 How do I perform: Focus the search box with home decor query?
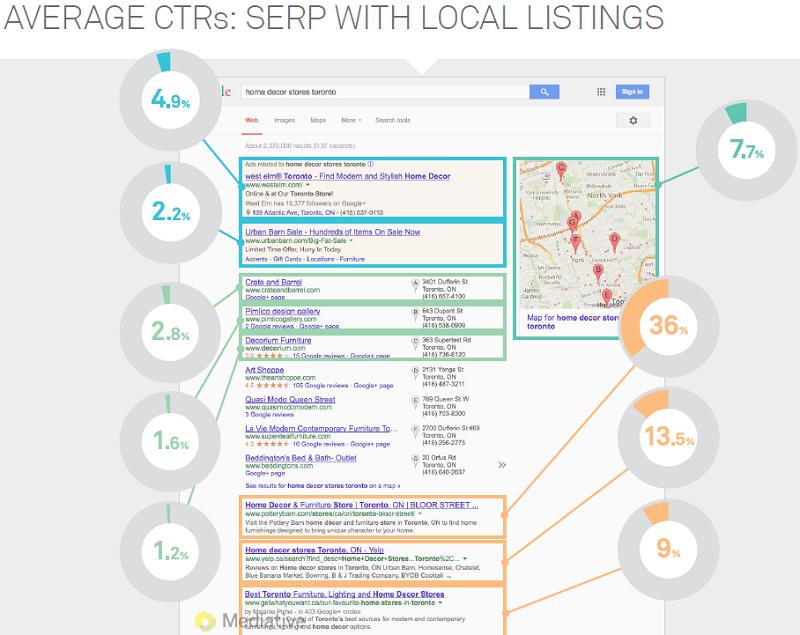[x=385, y=92]
